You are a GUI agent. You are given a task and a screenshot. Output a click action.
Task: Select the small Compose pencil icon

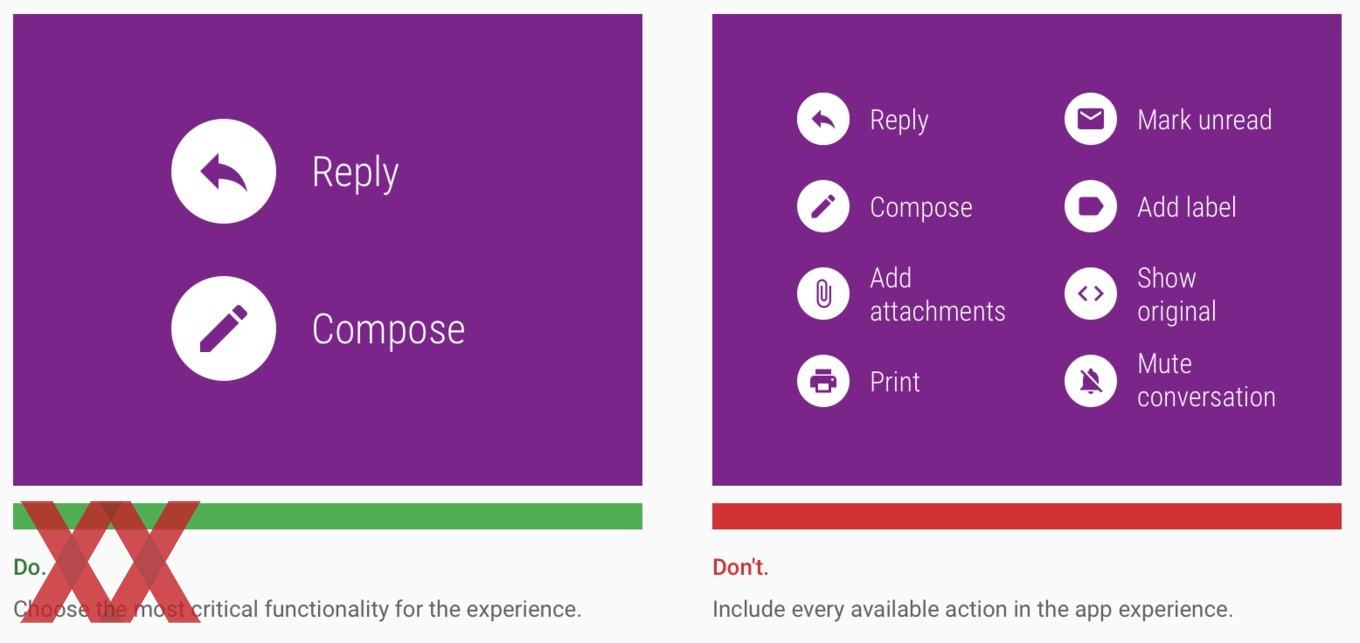pyautogui.click(x=823, y=207)
